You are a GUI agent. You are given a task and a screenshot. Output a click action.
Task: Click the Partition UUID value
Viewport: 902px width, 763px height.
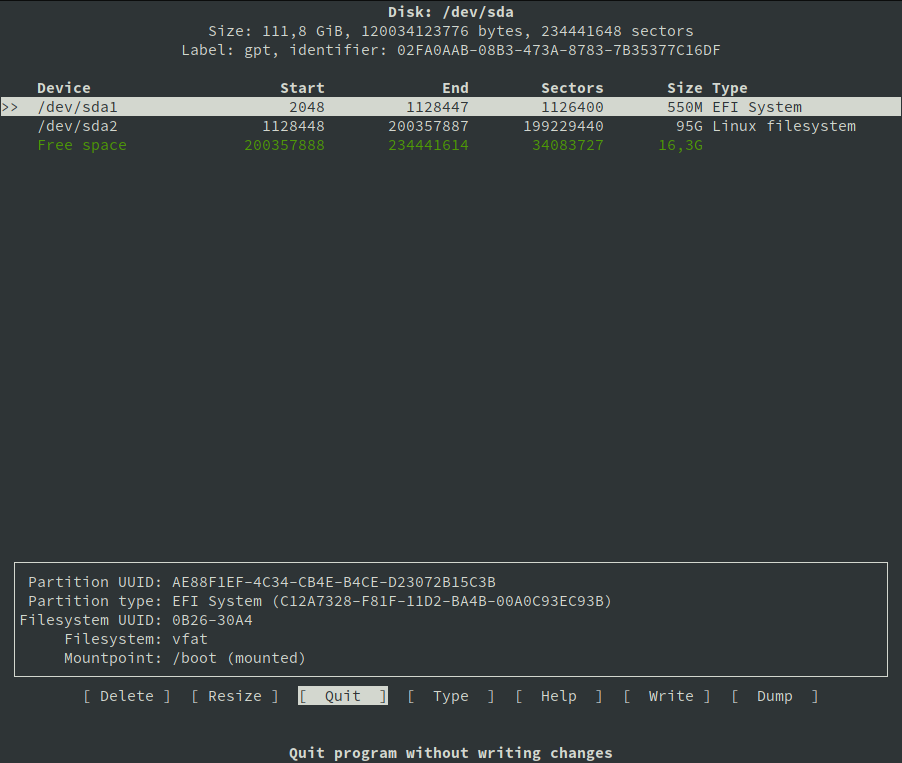[334, 582]
